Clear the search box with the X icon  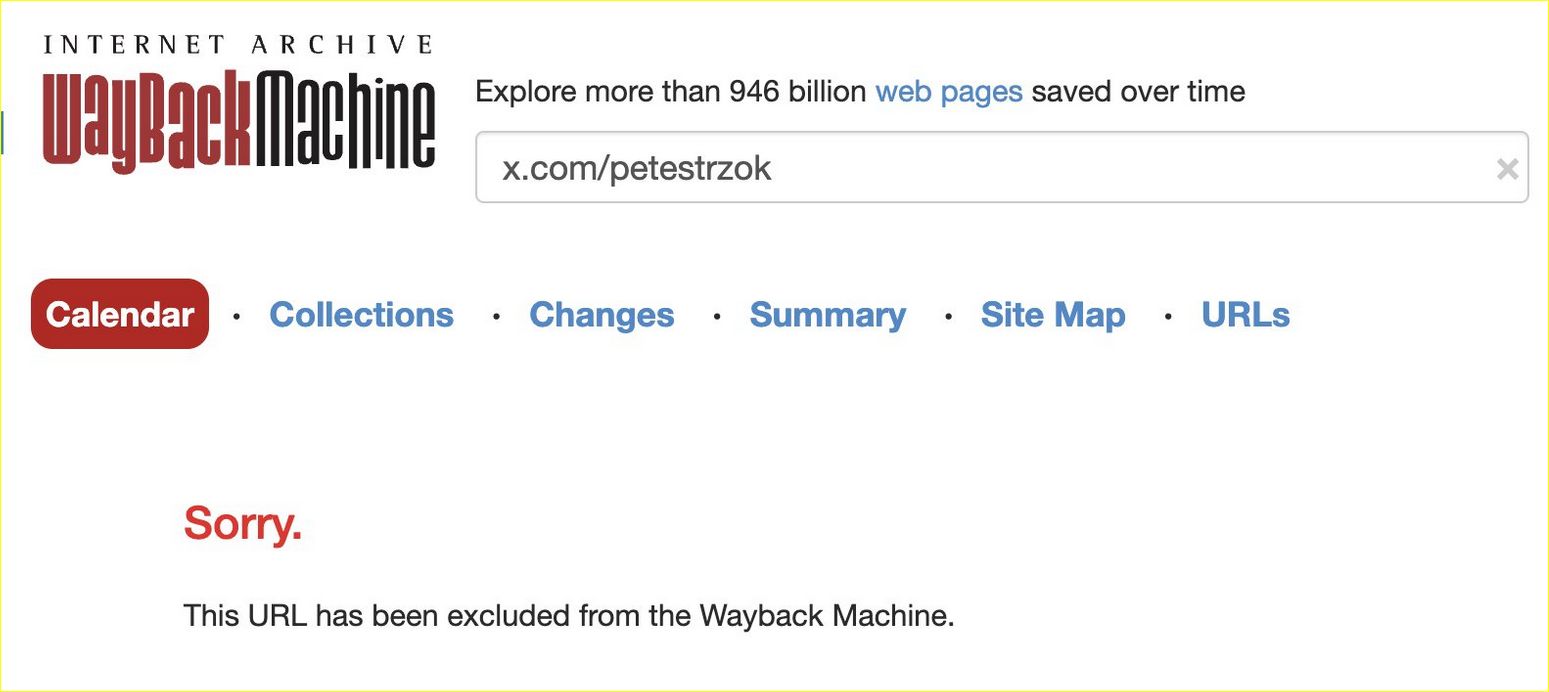click(1507, 169)
